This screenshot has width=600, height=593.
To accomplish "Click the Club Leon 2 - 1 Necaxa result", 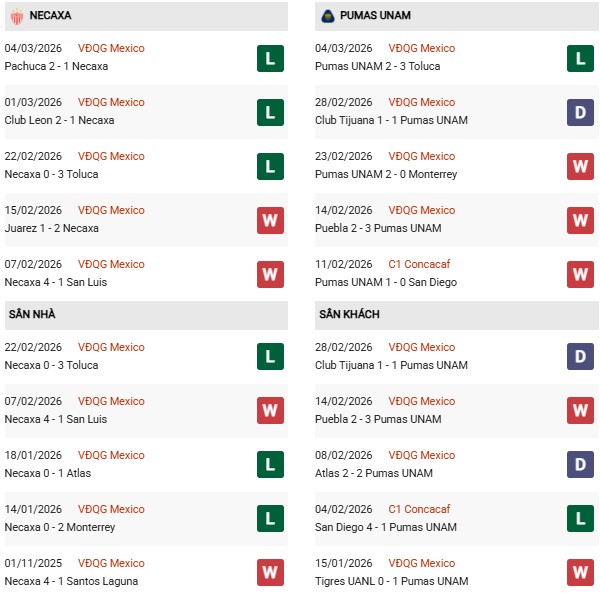I will click(x=59, y=120).
